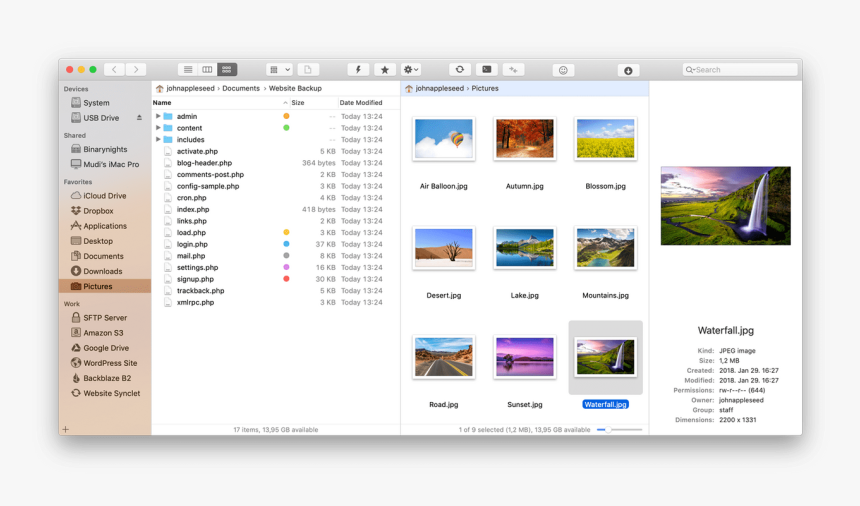Screen dimensions: 860x506
Task: Open Quick Connect with the lightning bolt icon
Action: pos(358,70)
